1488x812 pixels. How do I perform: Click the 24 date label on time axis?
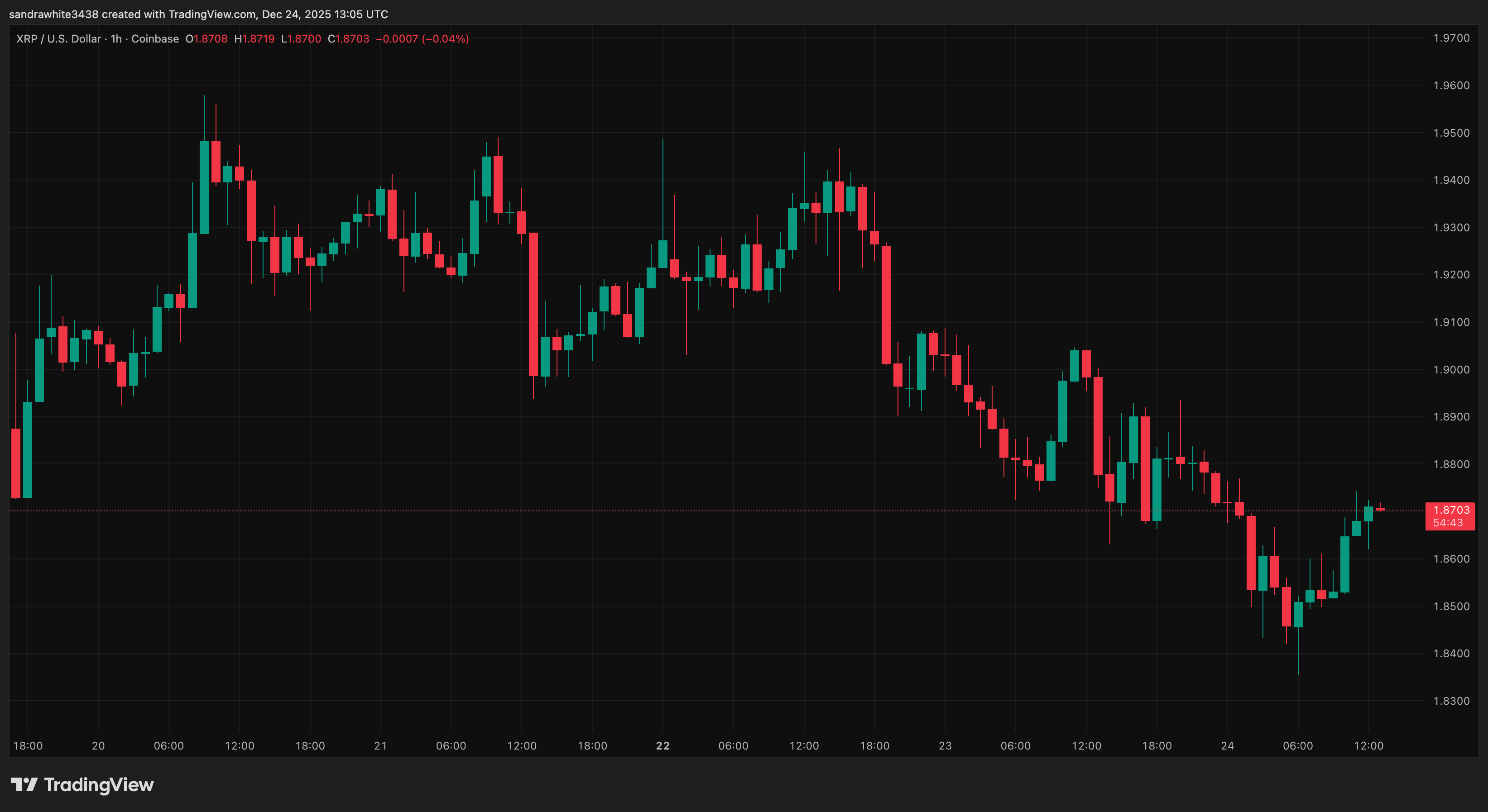(x=1227, y=745)
